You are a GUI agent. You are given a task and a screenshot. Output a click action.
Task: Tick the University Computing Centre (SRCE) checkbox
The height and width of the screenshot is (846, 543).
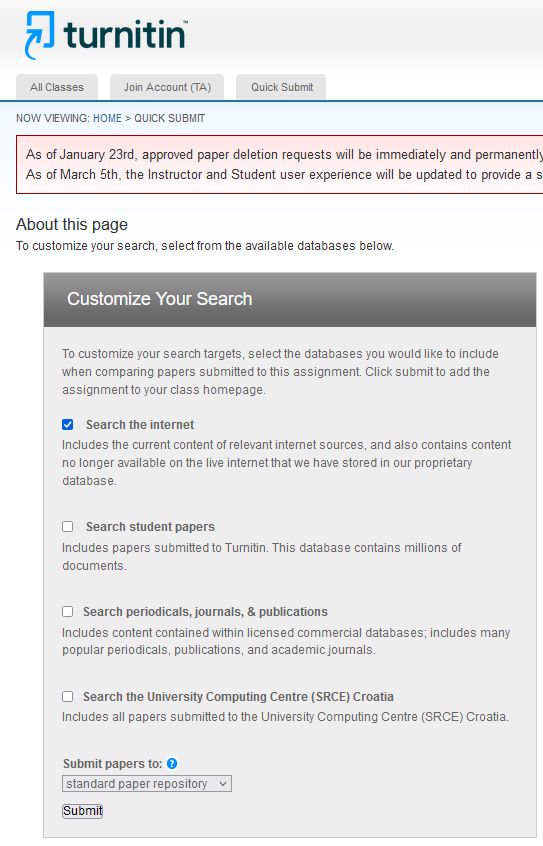(67, 697)
